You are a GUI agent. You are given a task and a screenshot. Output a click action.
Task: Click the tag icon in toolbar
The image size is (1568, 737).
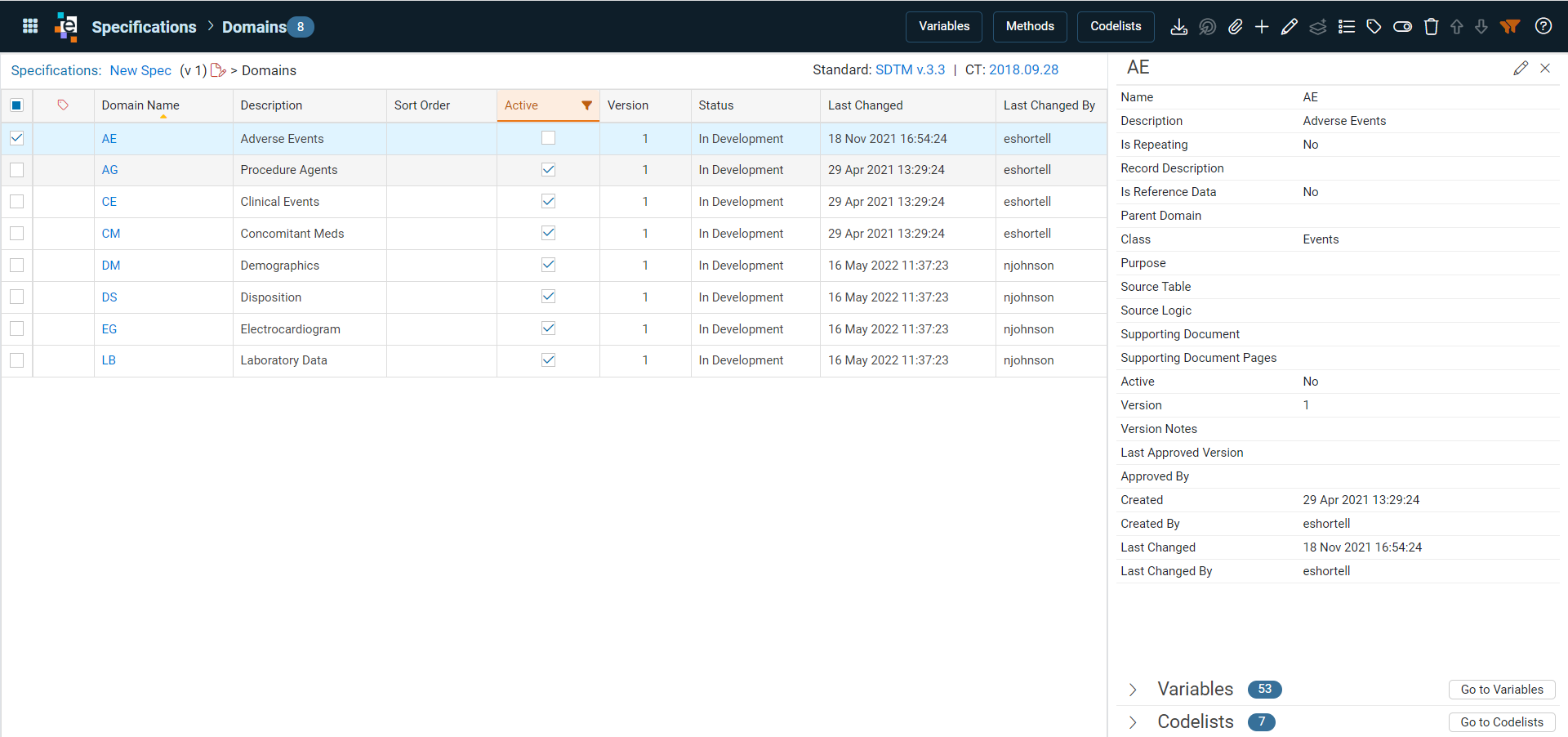click(1374, 27)
